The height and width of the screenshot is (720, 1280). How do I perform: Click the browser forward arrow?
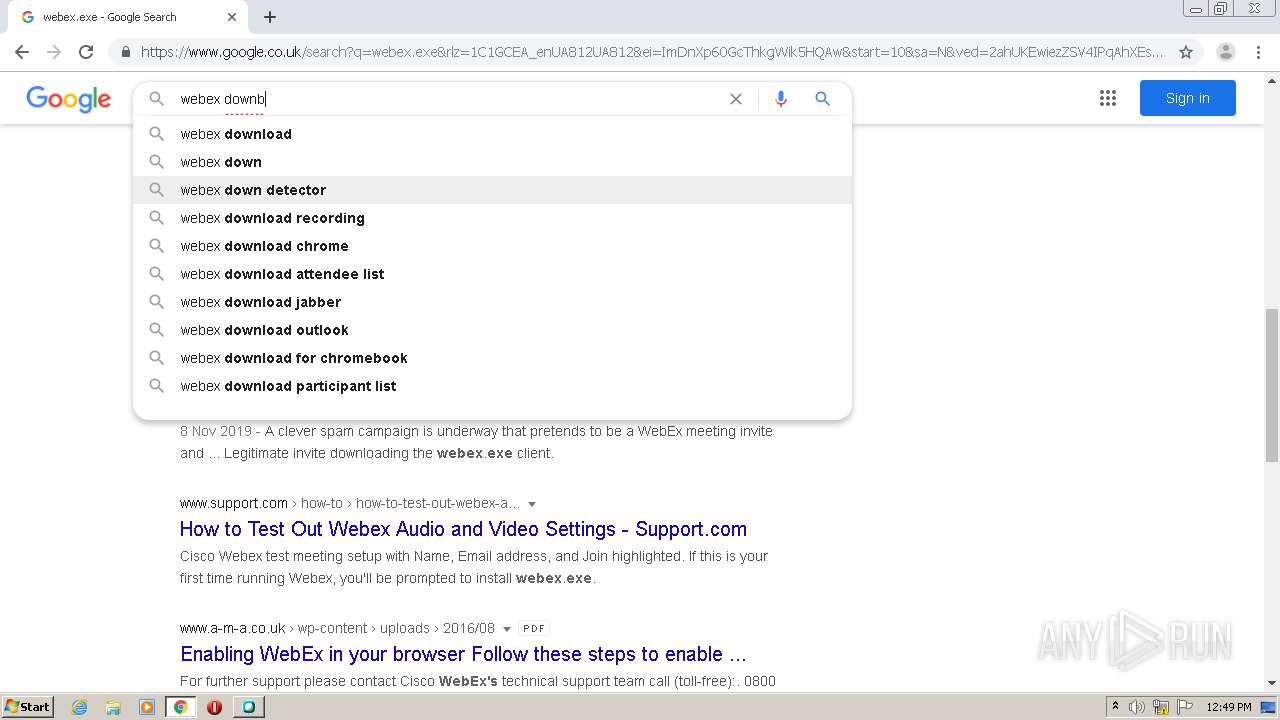54,52
